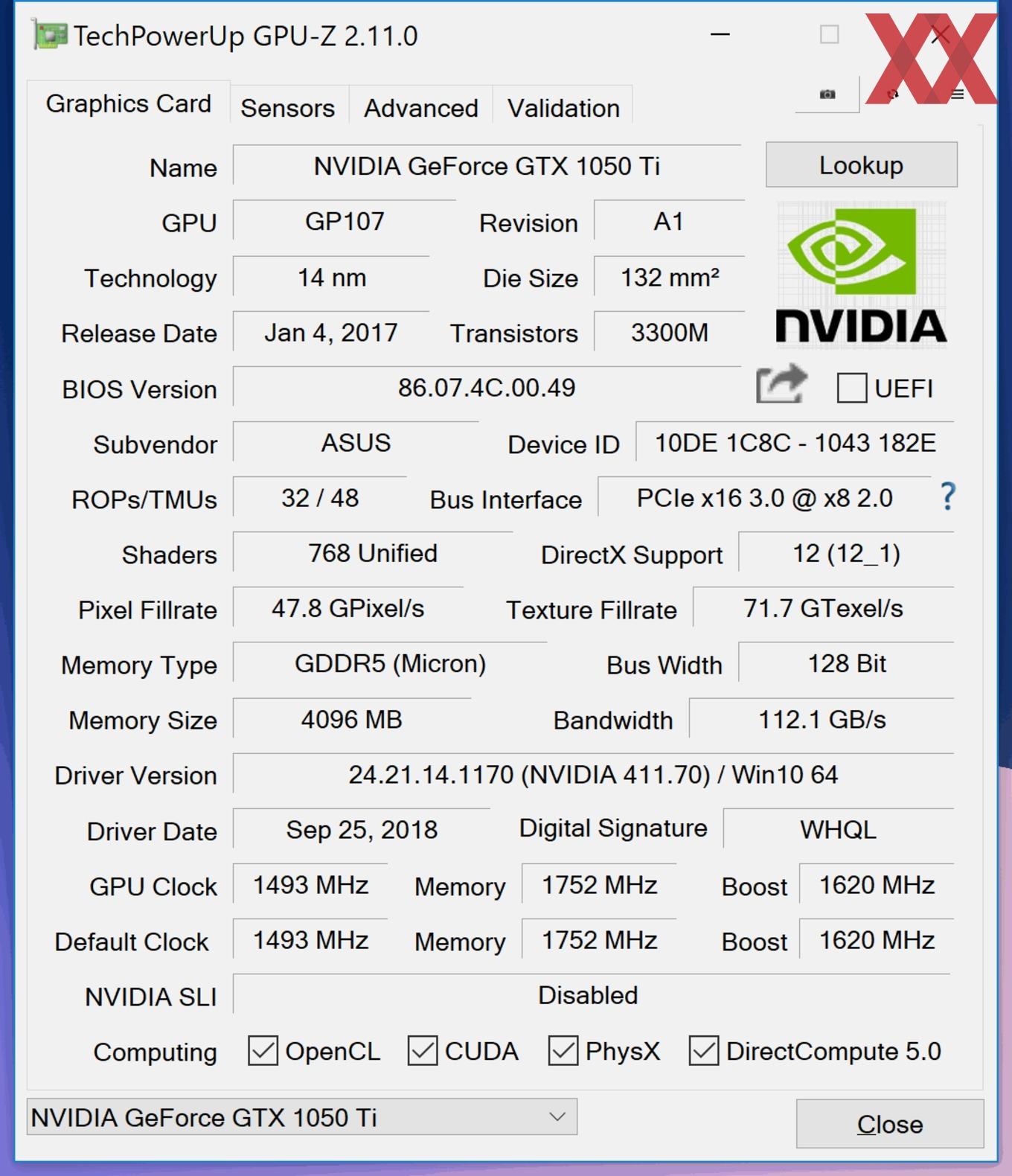Click the GPU-Z app icon in title bar
The height and width of the screenshot is (1176, 1012).
pos(49,35)
